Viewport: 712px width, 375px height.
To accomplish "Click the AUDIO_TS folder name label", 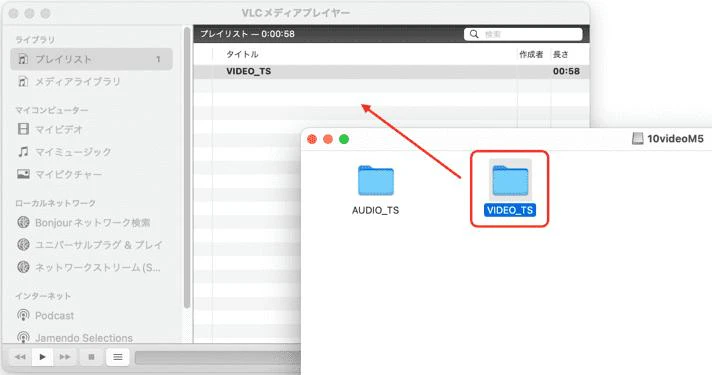I will pyautogui.click(x=376, y=210).
